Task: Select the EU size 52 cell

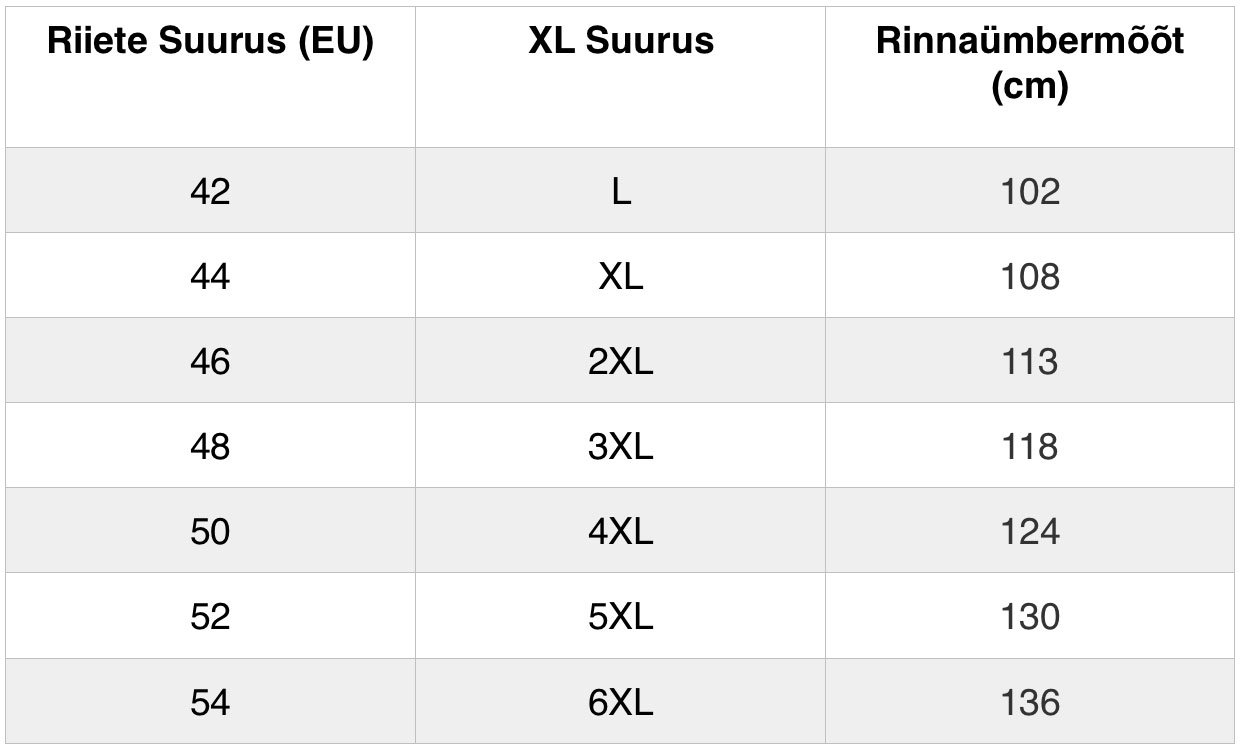Action: pyautogui.click(x=210, y=616)
